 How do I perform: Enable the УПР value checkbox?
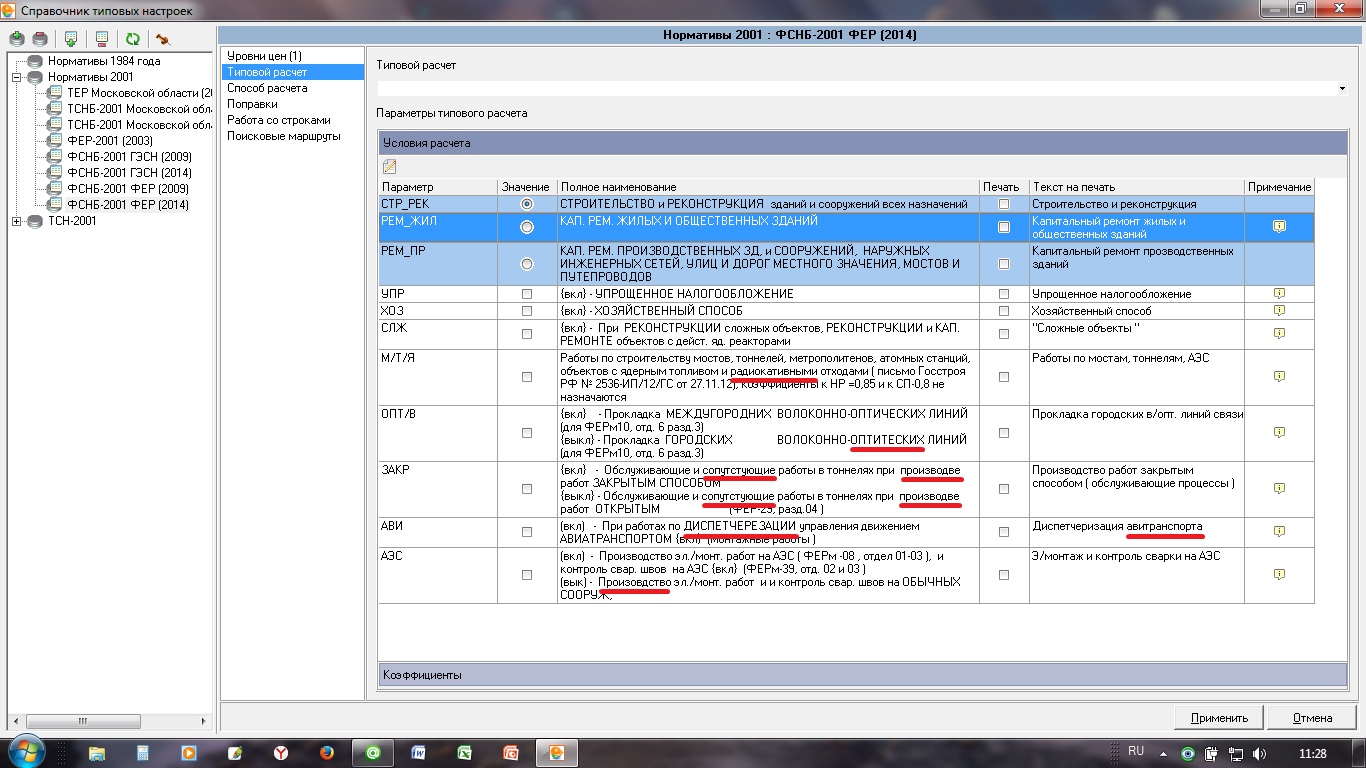point(527,295)
